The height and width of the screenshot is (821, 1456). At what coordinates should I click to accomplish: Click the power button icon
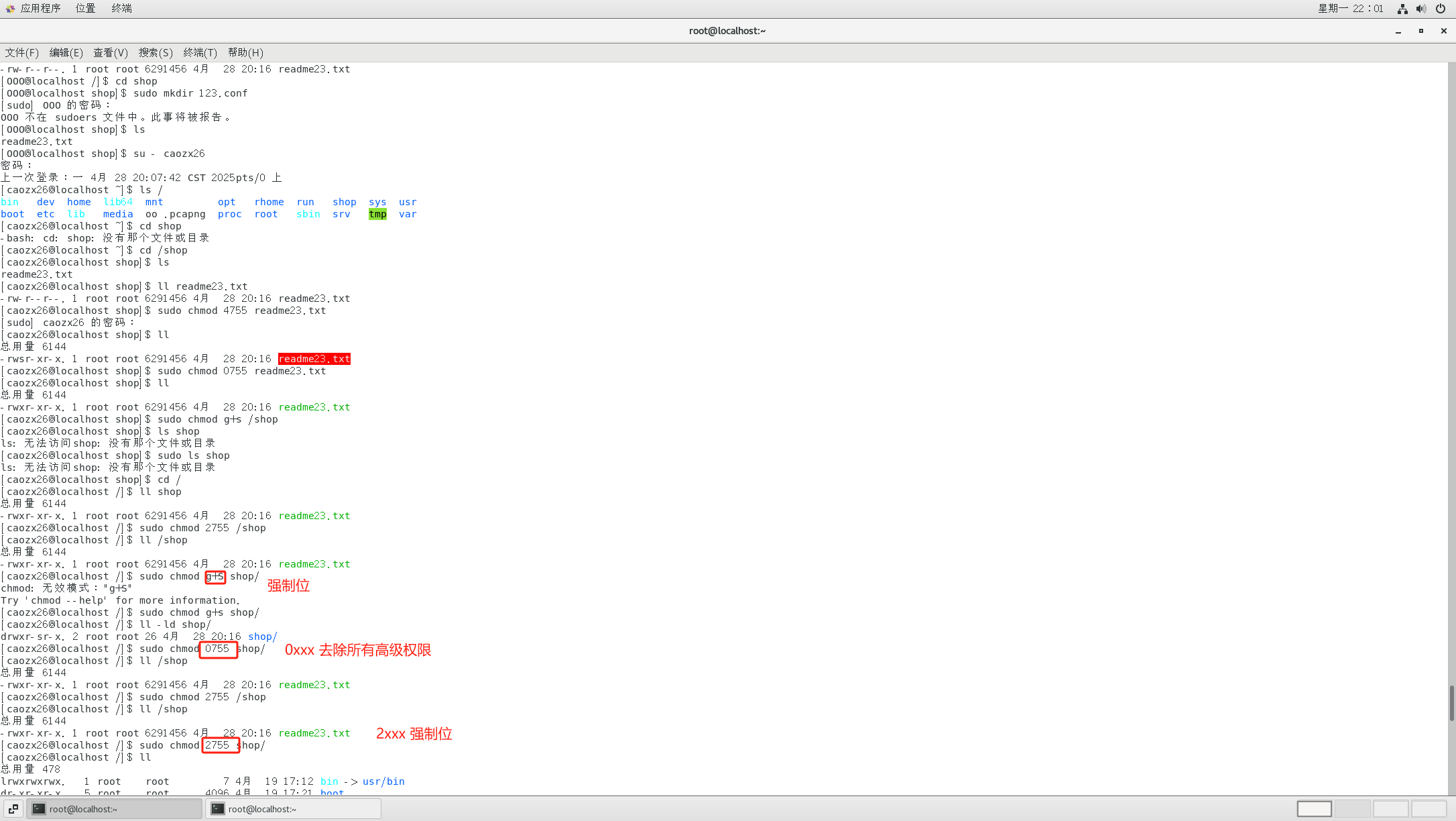click(1441, 9)
